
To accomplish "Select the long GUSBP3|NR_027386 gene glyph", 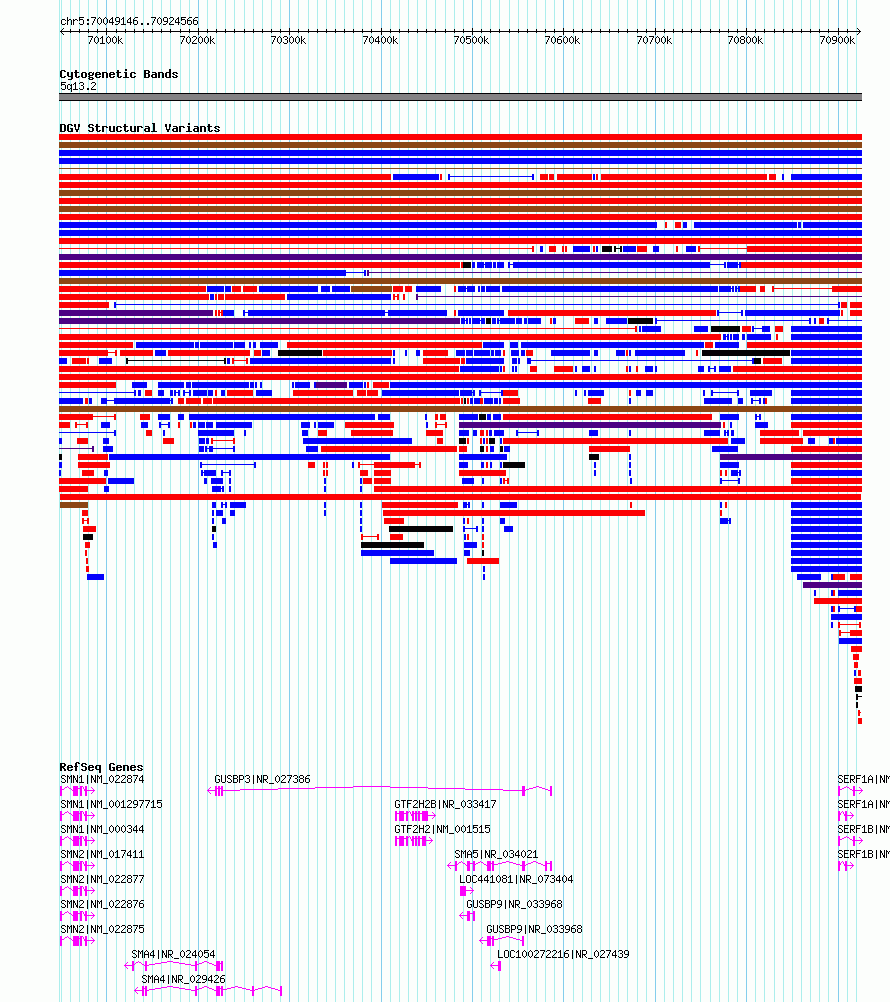I will tap(380, 791).
